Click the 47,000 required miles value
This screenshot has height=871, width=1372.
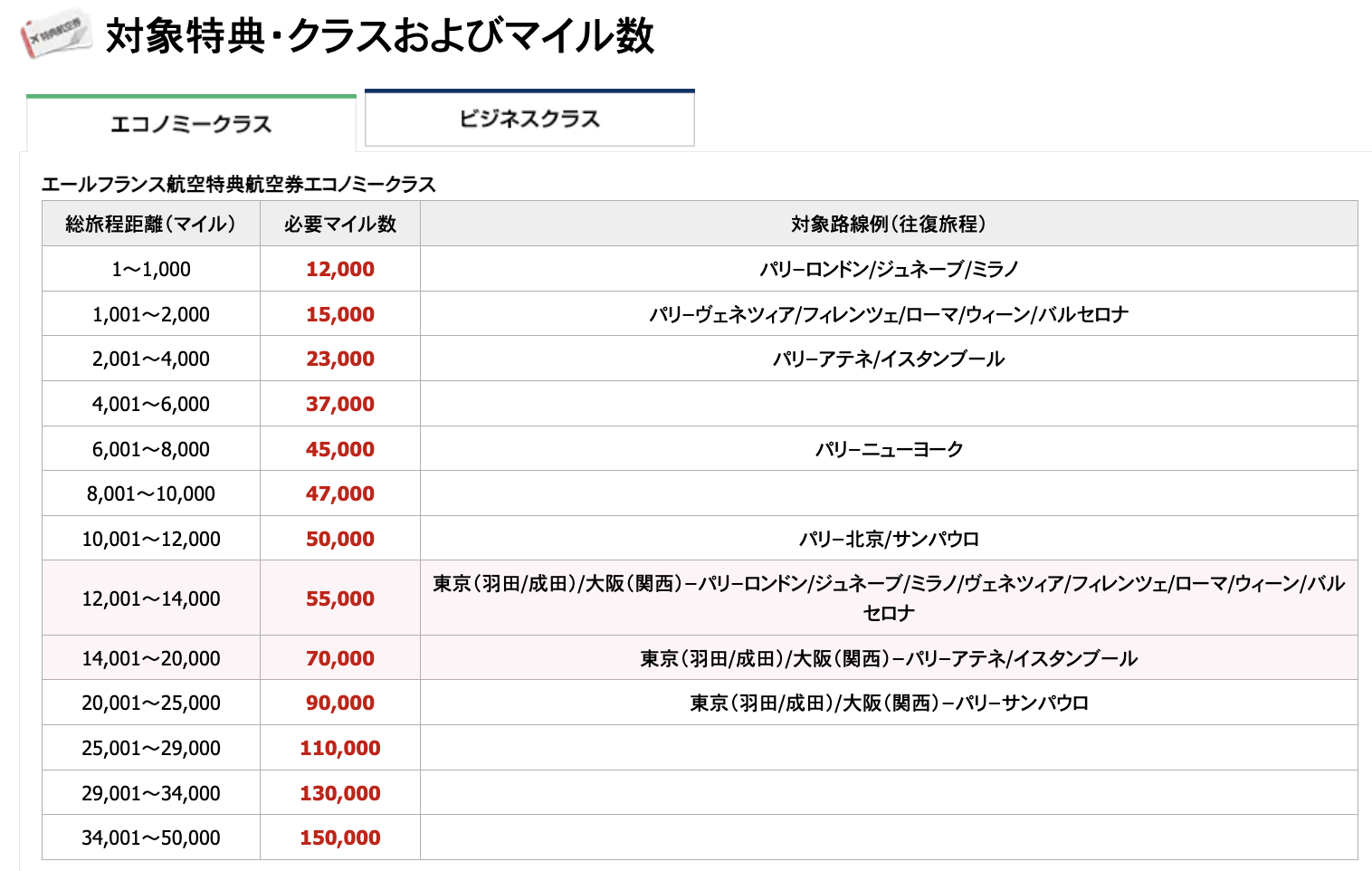click(x=340, y=493)
